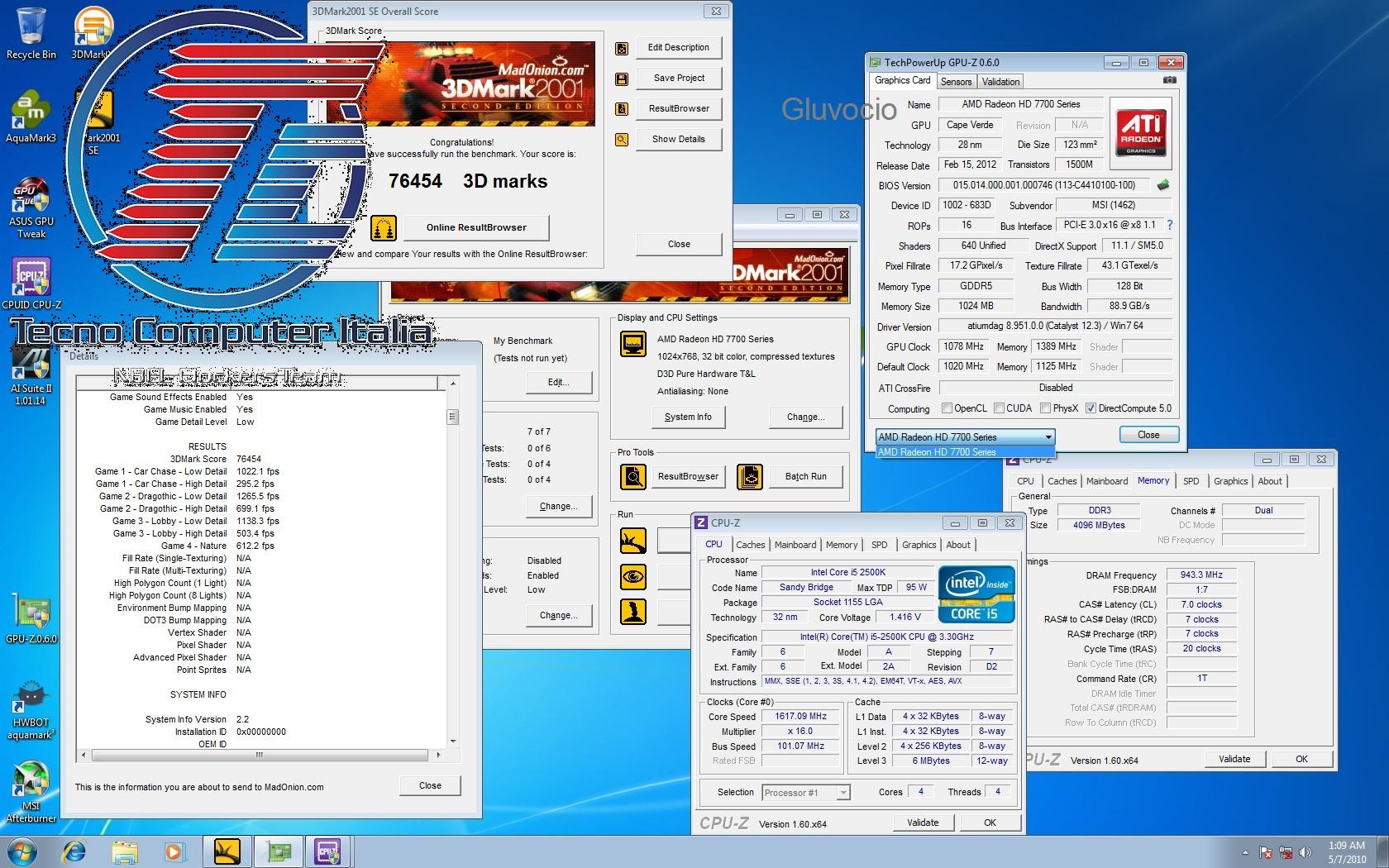The height and width of the screenshot is (868, 1389).
Task: Click the Details vertical scrollbar thumb
Action: point(452,417)
